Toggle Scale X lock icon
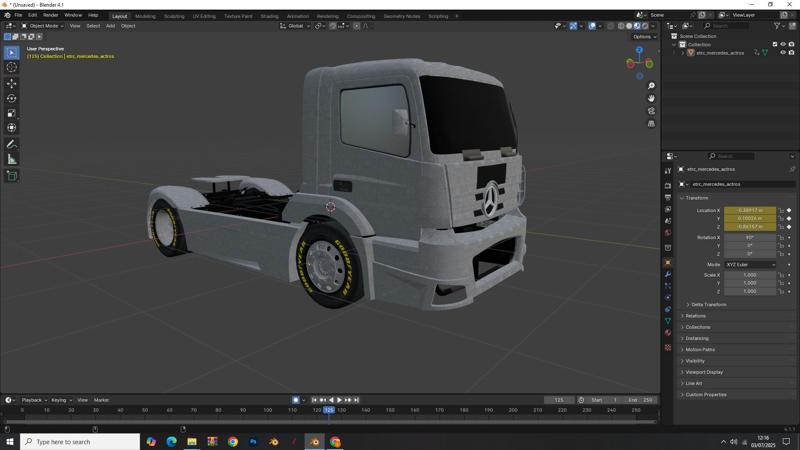 pyautogui.click(x=781, y=275)
